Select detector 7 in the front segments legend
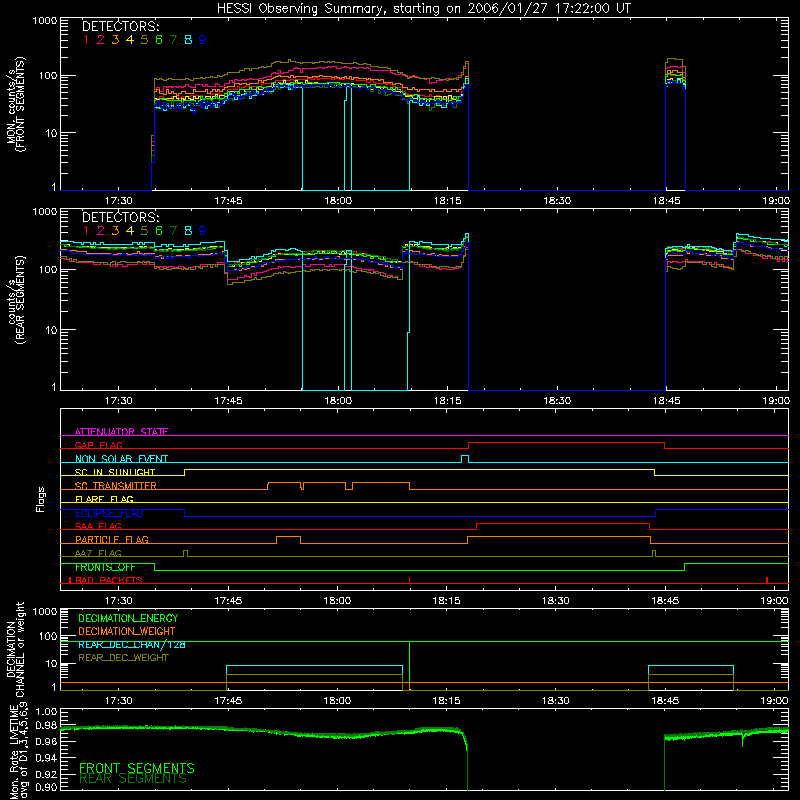Image resolution: width=800 pixels, height=800 pixels. point(173,40)
